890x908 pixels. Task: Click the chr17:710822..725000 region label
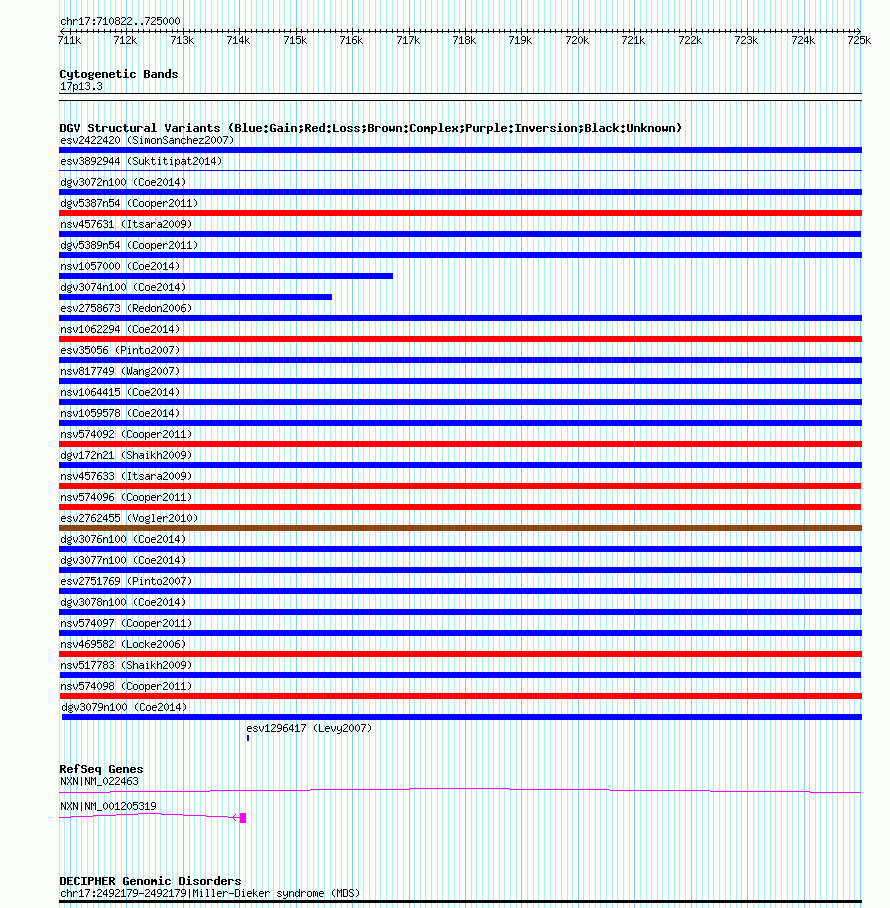[x=120, y=21]
